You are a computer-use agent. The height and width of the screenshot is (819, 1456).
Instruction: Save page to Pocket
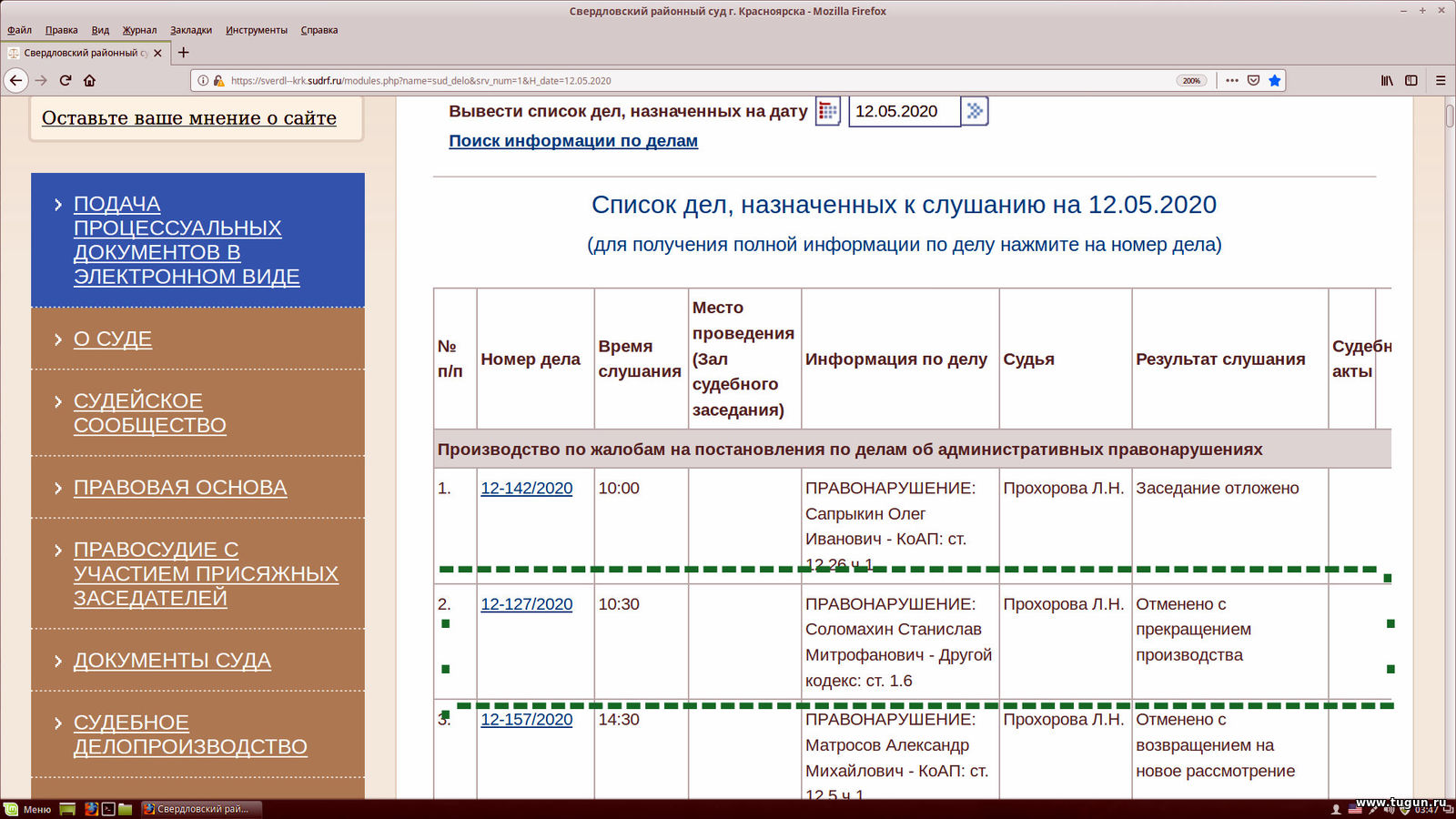(x=1253, y=80)
